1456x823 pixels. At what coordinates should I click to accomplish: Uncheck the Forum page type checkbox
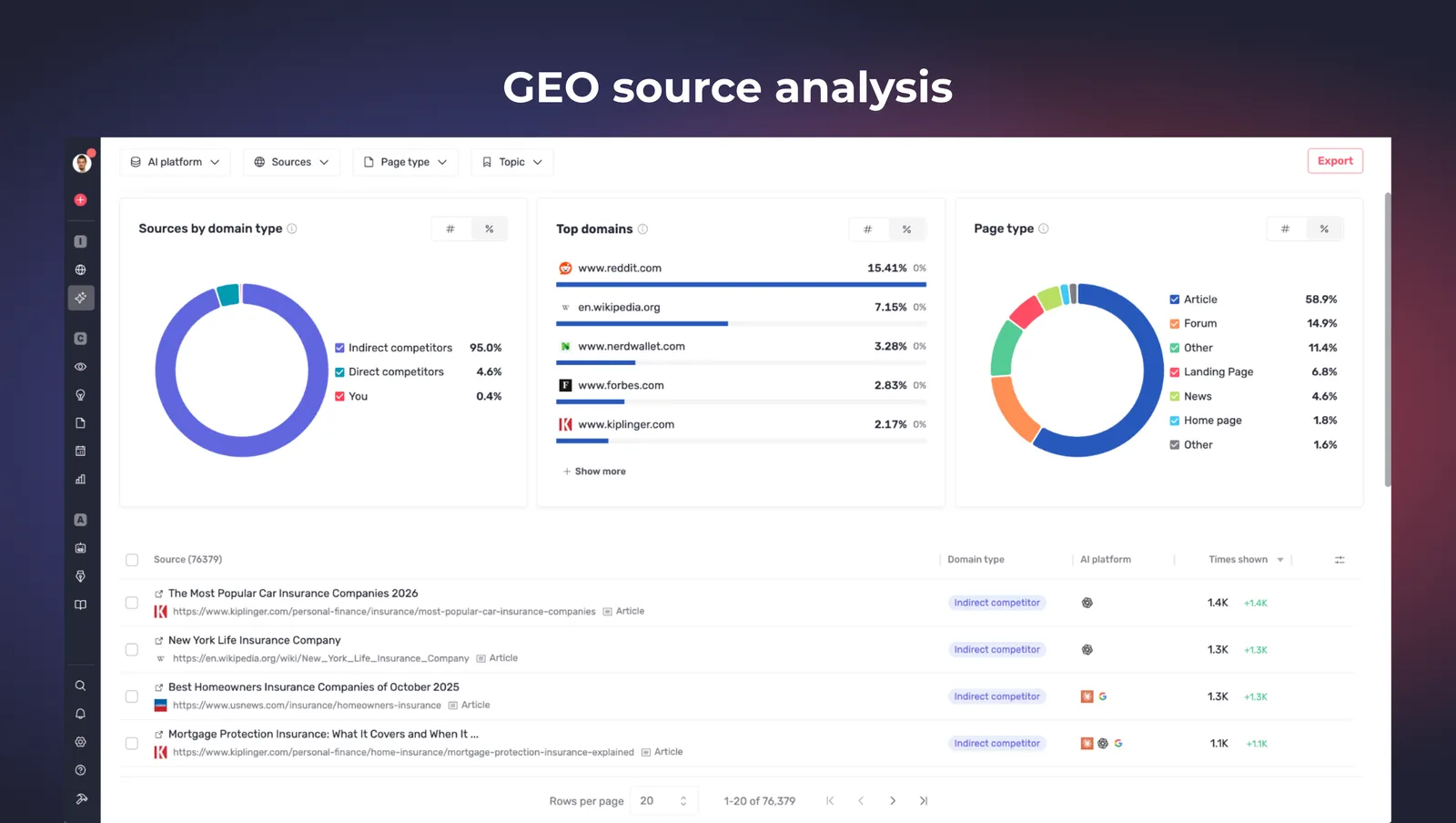[x=1175, y=323]
